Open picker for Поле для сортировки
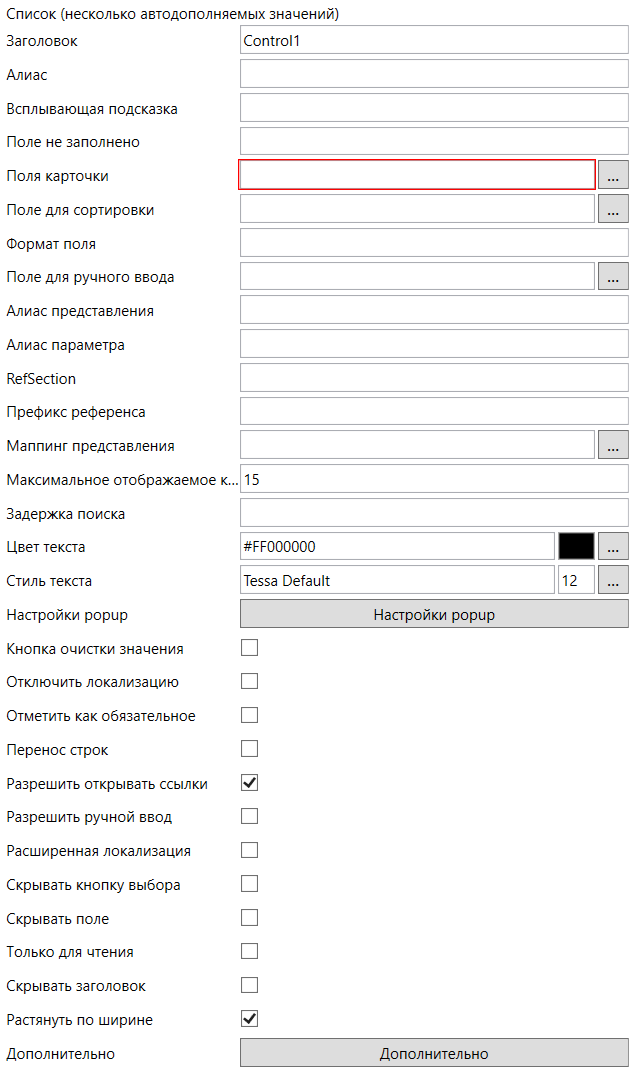 point(613,209)
